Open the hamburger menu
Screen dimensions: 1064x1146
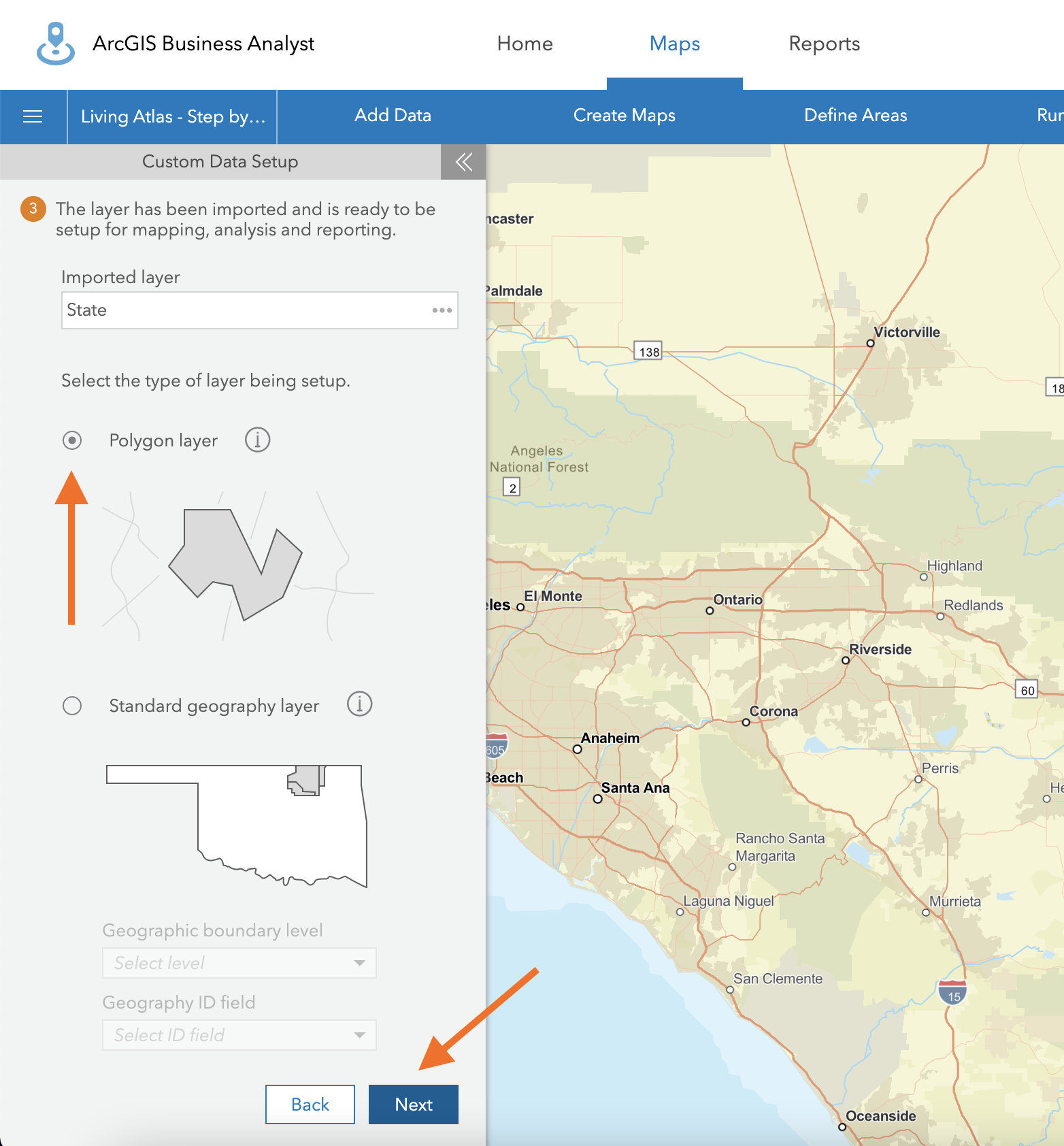[x=33, y=116]
